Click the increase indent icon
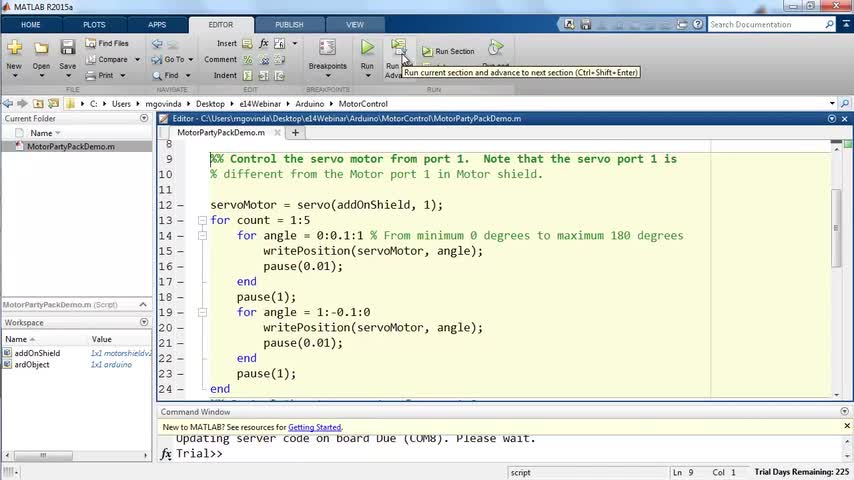This screenshot has height=480, width=854. click(264, 75)
